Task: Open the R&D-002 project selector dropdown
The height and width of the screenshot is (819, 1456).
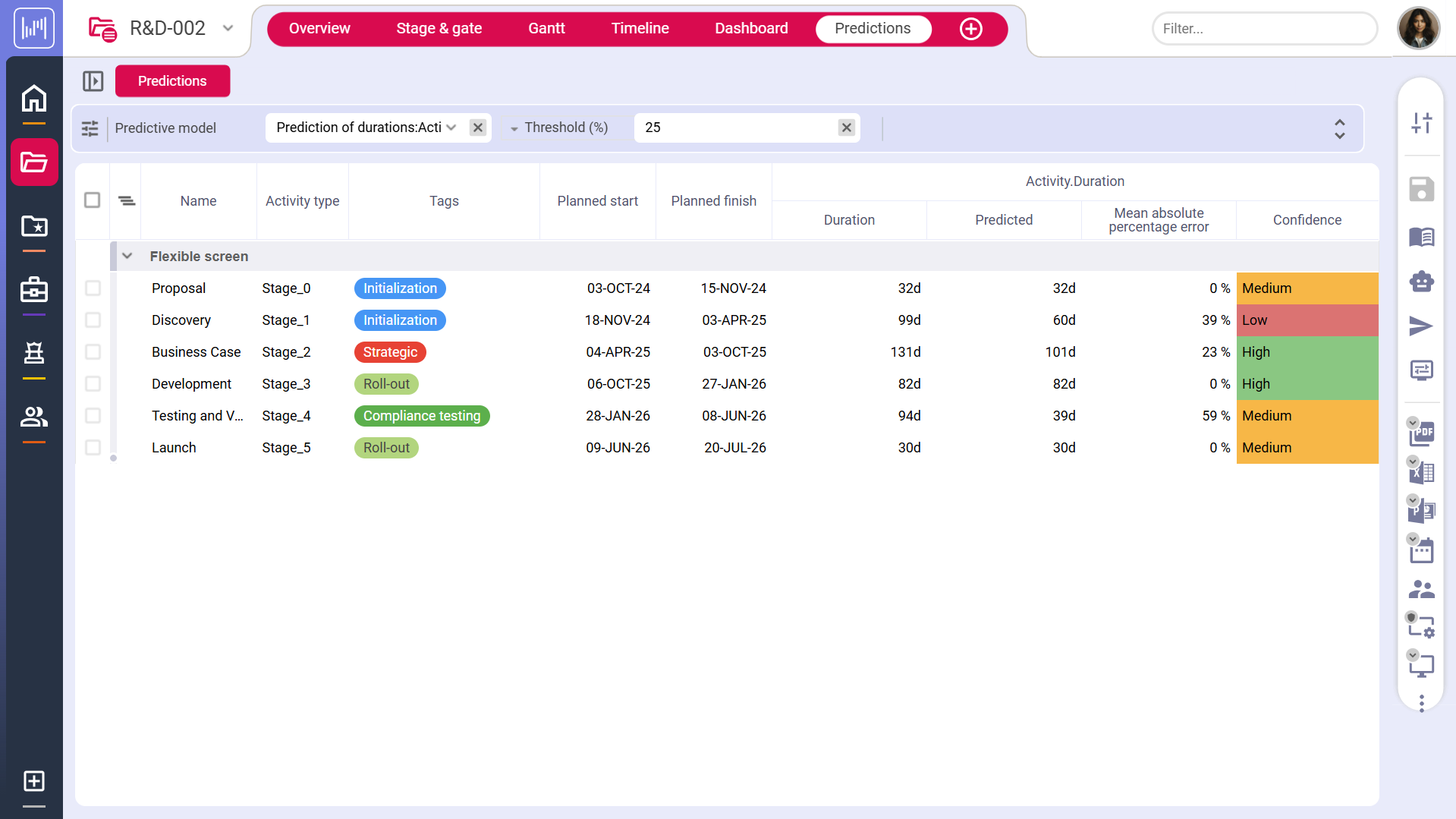Action: pos(228,28)
